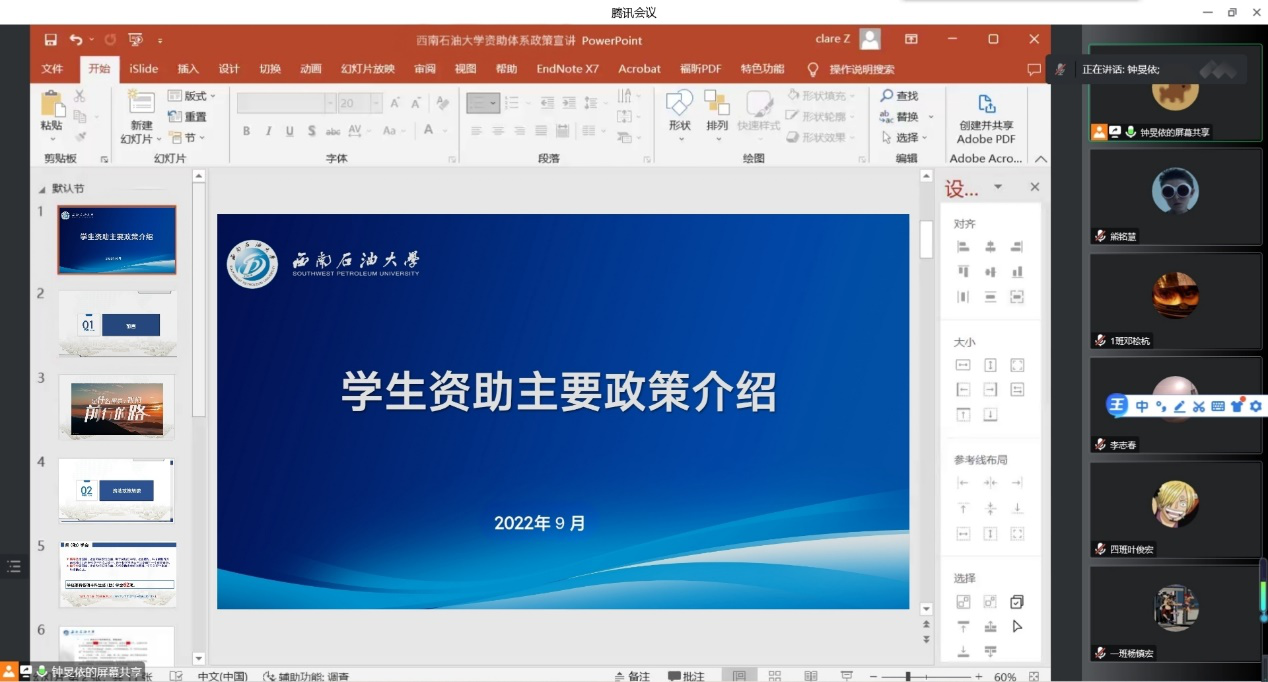1268x682 pixels.
Task: Click the accessibility (辅助功能) status entry
Action: [306, 677]
